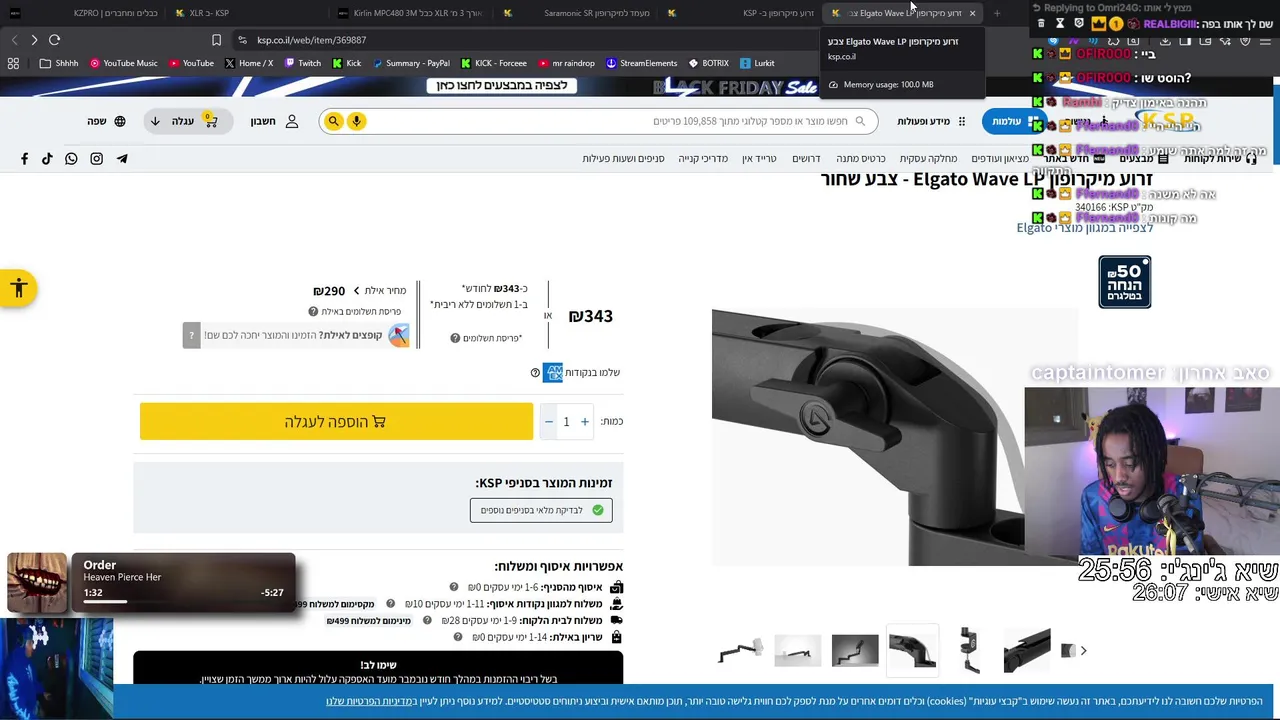The width and height of the screenshot is (1280, 720).
Task: Add product to cart with הוספה לעגלה
Action: 336,422
